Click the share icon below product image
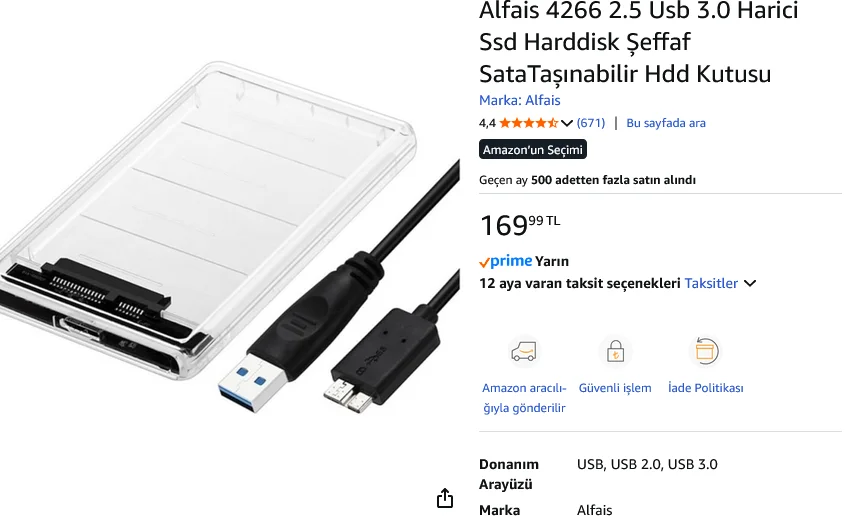The height and width of the screenshot is (518, 845). (x=445, y=498)
